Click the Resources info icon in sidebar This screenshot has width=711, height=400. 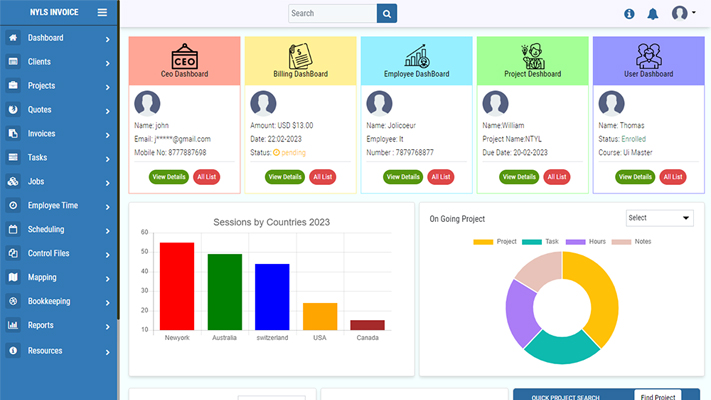coord(13,351)
